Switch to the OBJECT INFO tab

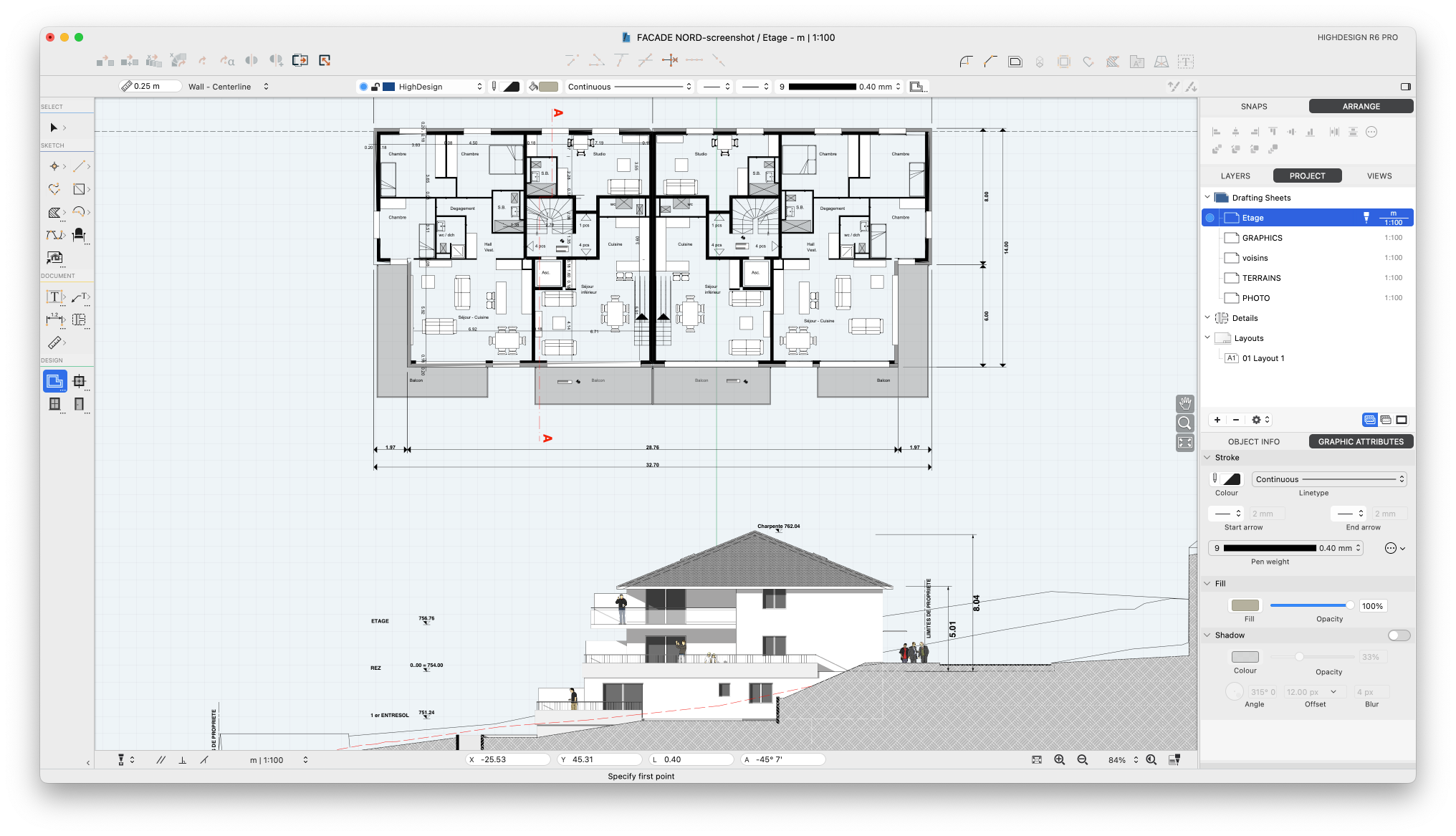pos(1253,442)
